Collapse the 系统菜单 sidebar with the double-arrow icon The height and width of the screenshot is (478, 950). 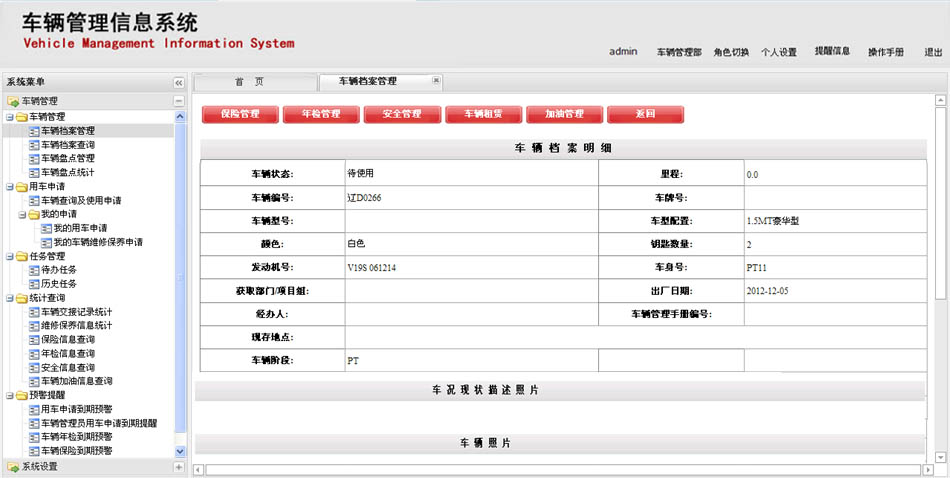(x=179, y=83)
